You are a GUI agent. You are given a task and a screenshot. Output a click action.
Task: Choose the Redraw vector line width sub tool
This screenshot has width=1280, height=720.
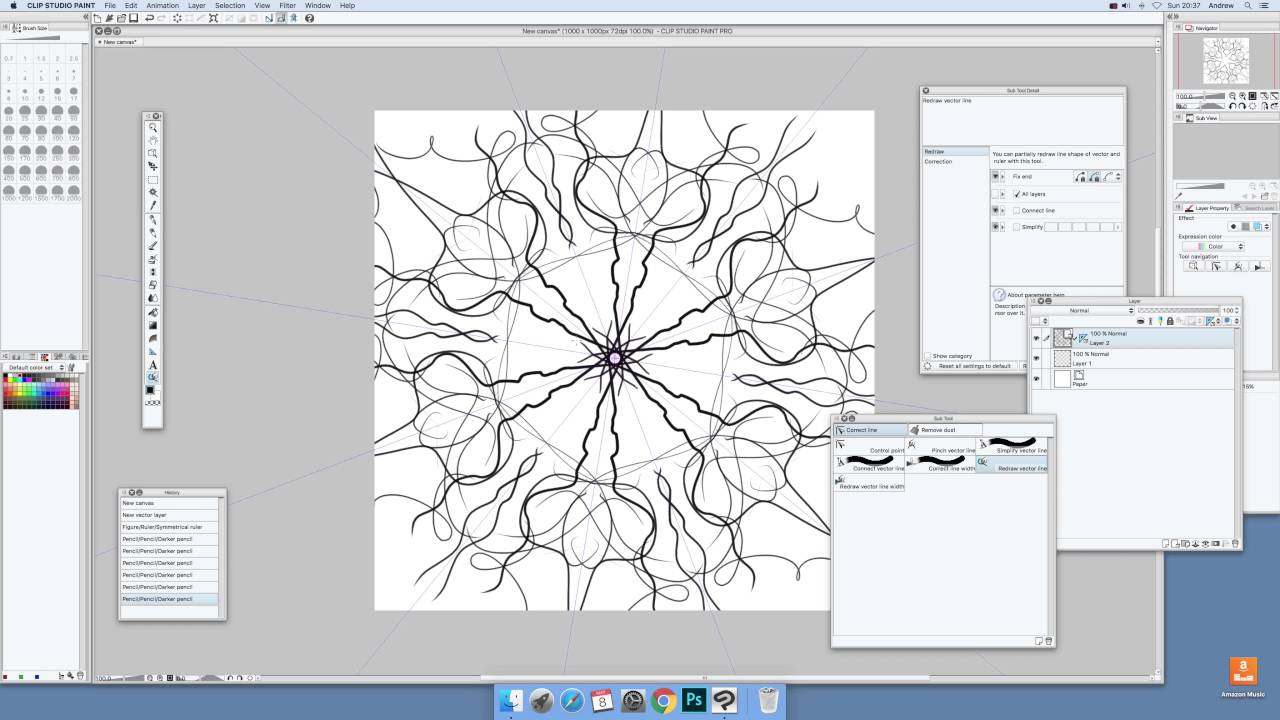pyautogui.click(x=870, y=482)
